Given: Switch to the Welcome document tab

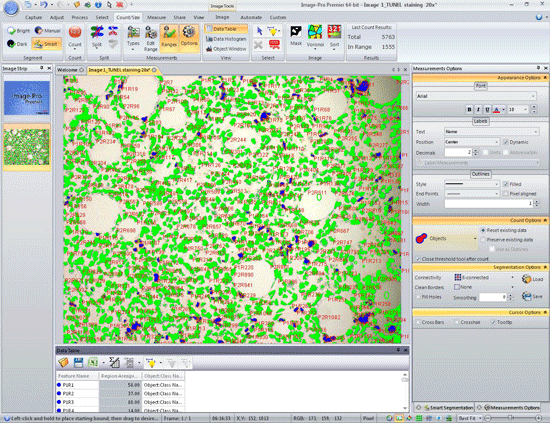Looking at the screenshot, I should [70, 70].
